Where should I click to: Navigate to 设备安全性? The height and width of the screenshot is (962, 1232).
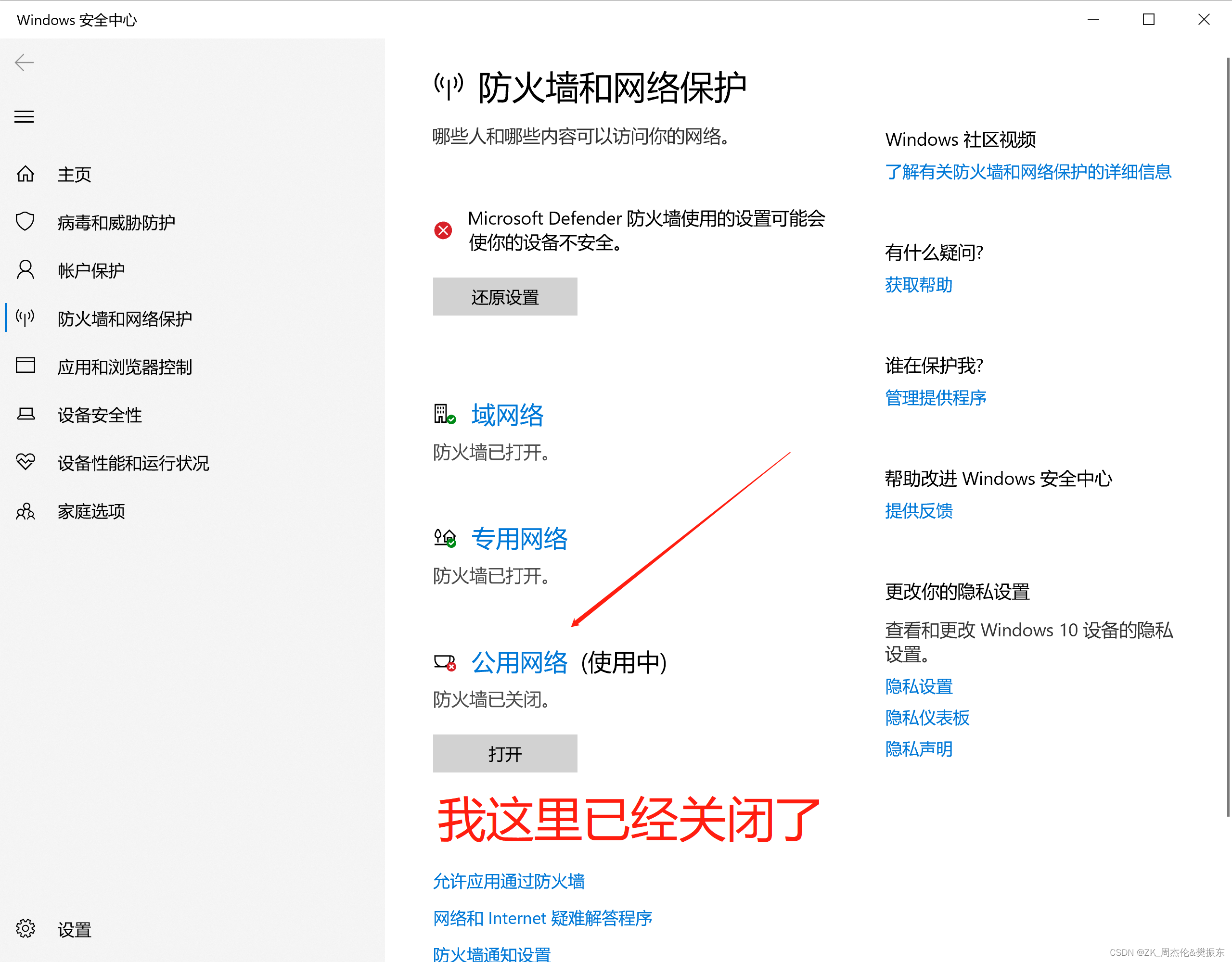(99, 415)
